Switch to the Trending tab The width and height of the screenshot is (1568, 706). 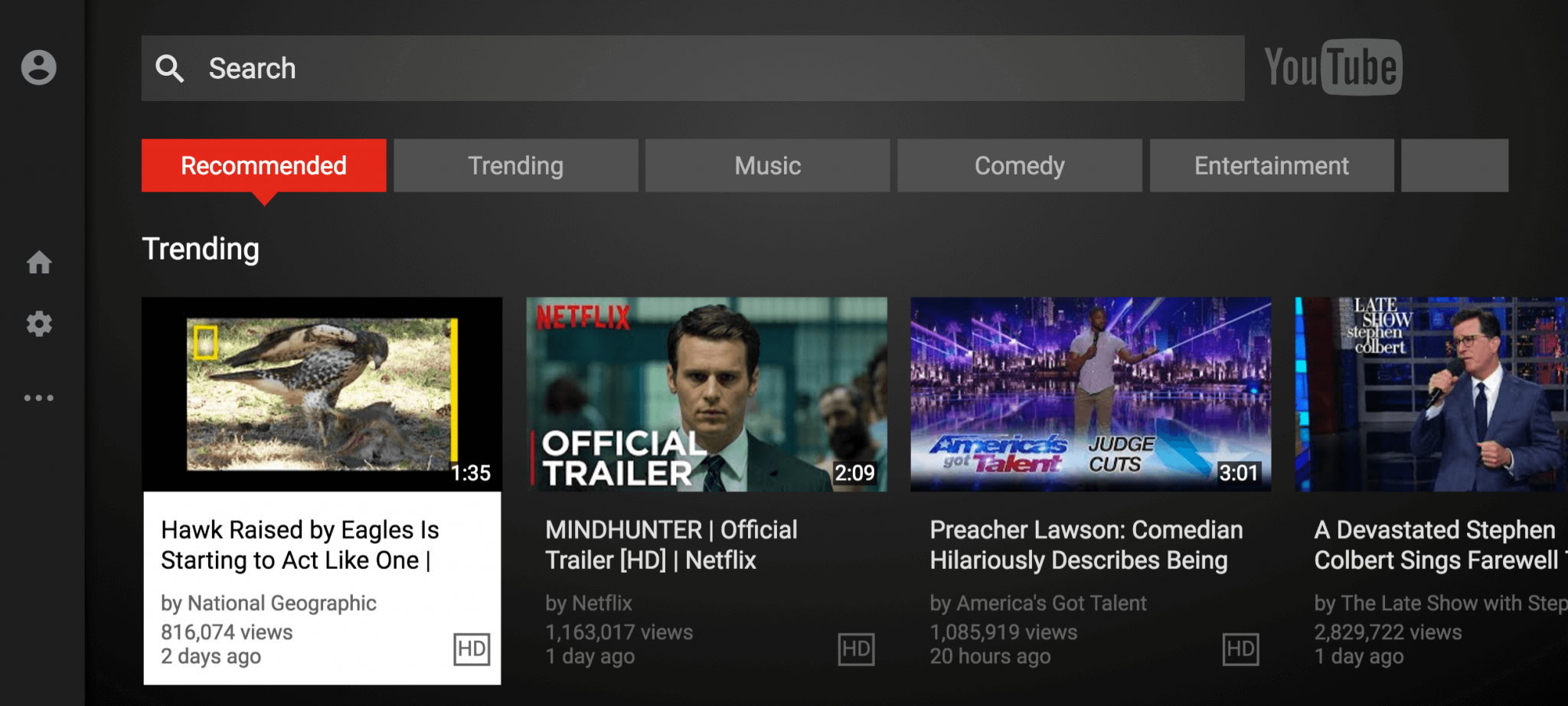[516, 165]
